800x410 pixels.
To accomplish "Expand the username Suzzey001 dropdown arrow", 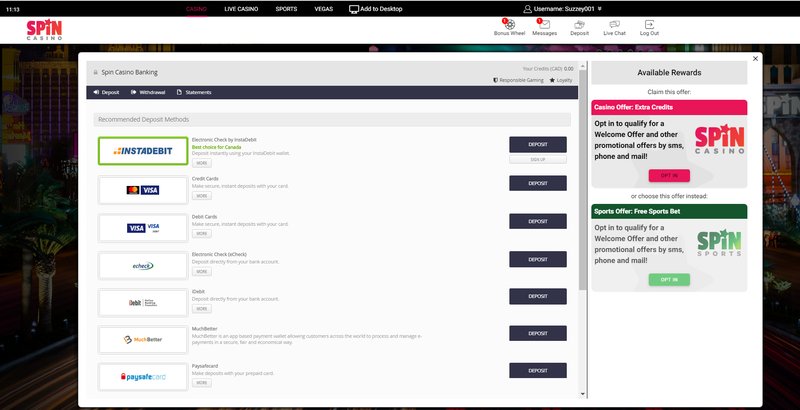I will point(599,9).
